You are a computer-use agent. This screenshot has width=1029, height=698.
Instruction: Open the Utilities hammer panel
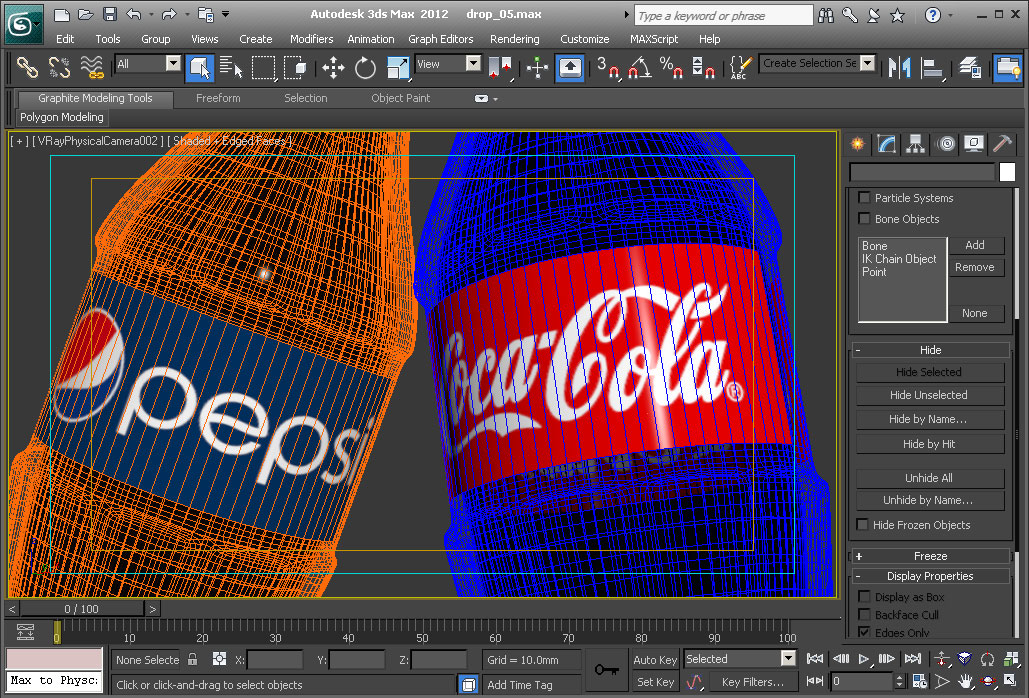pyautogui.click(x=1002, y=145)
